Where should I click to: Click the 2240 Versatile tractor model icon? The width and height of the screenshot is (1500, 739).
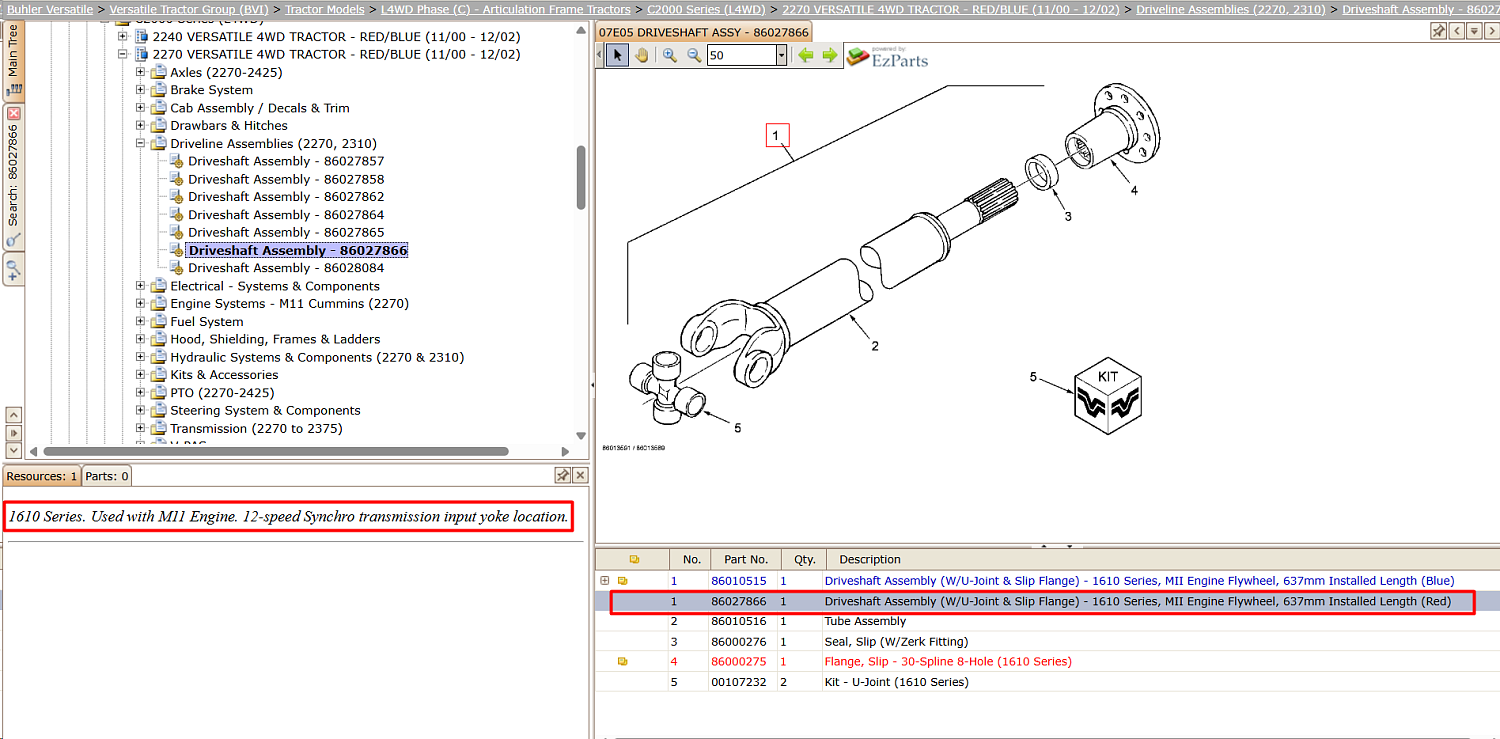[141, 36]
